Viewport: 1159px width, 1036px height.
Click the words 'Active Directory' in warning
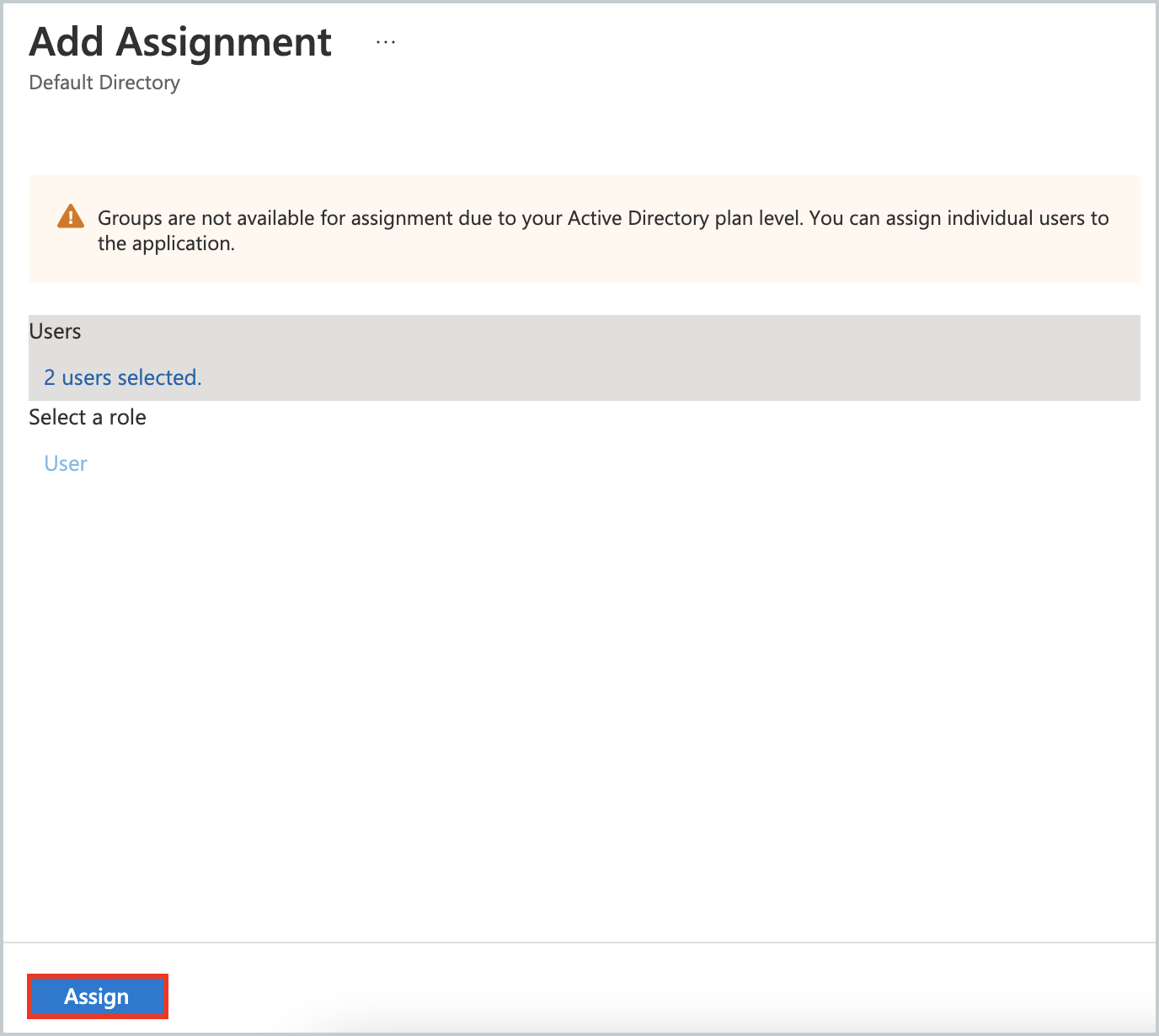click(x=638, y=218)
